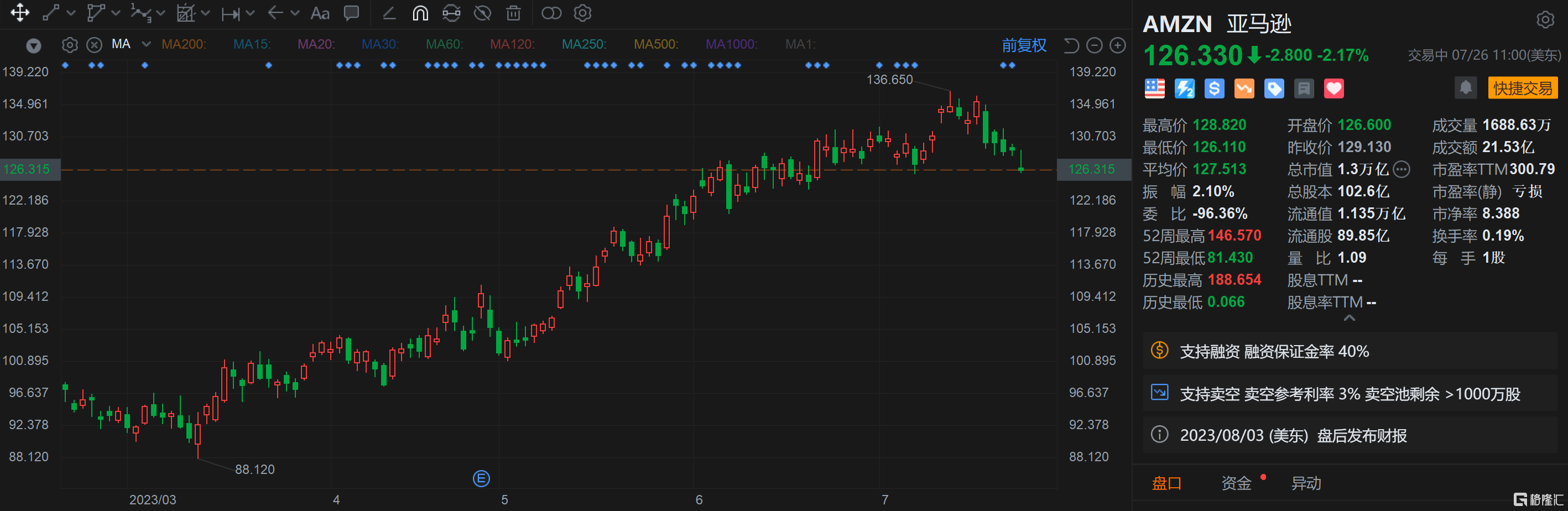Image resolution: width=1568 pixels, height=511 pixels.
Task: Toggle the red heart favorite icon
Action: pyautogui.click(x=1333, y=89)
